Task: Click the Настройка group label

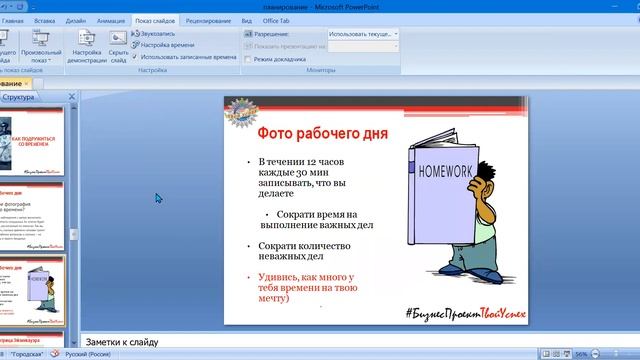Action: (152, 70)
